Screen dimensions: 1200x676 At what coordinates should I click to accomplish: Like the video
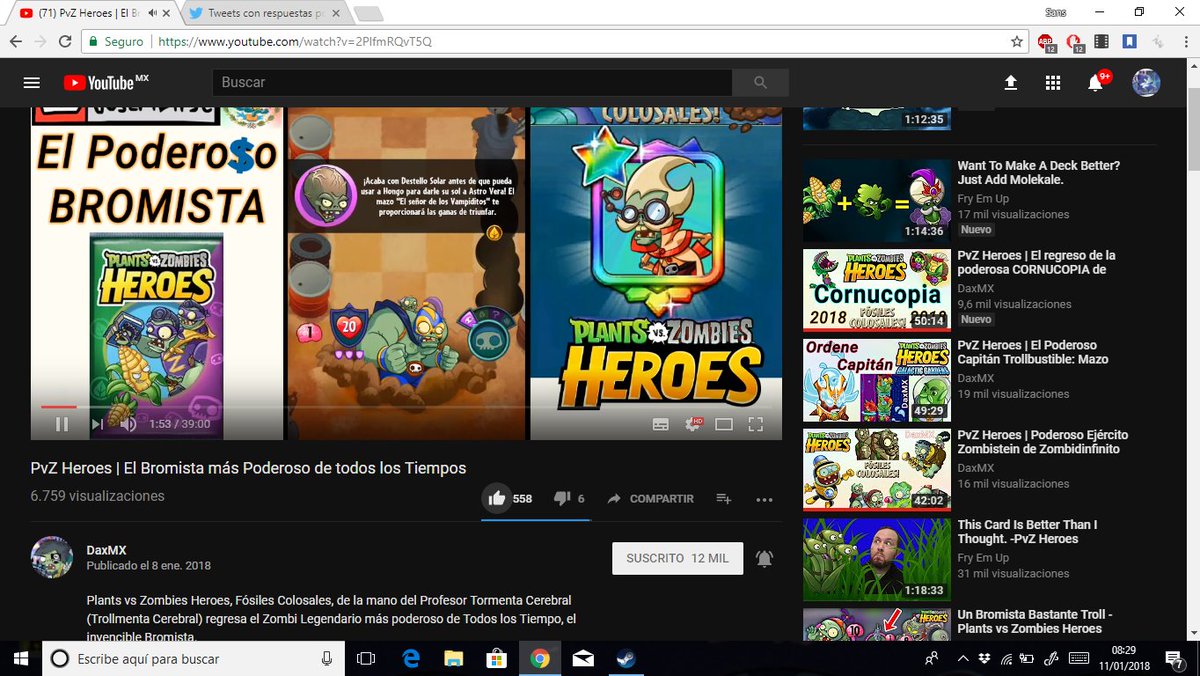coord(497,498)
